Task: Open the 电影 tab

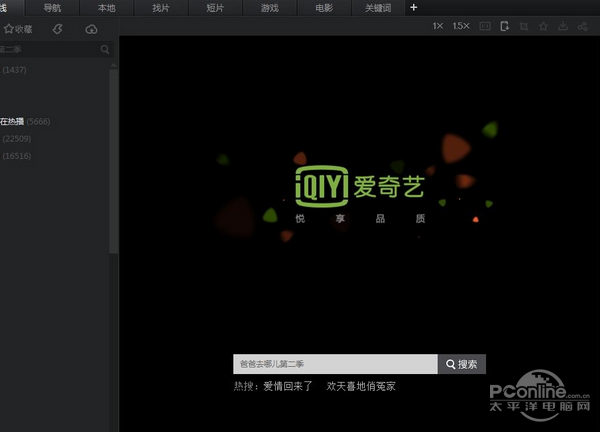Action: pyautogui.click(x=324, y=8)
